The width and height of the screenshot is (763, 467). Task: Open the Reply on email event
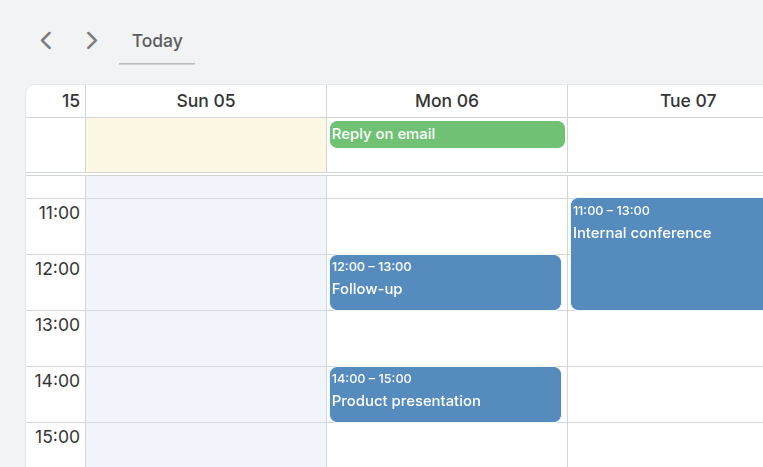point(447,134)
